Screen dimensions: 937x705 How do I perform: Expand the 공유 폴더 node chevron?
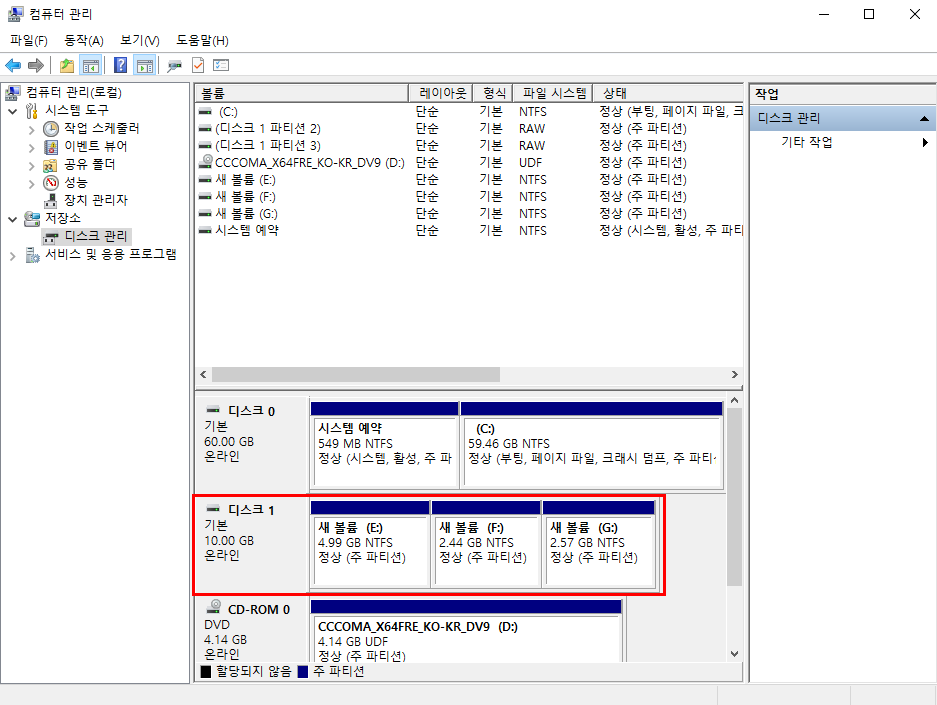(x=32, y=165)
